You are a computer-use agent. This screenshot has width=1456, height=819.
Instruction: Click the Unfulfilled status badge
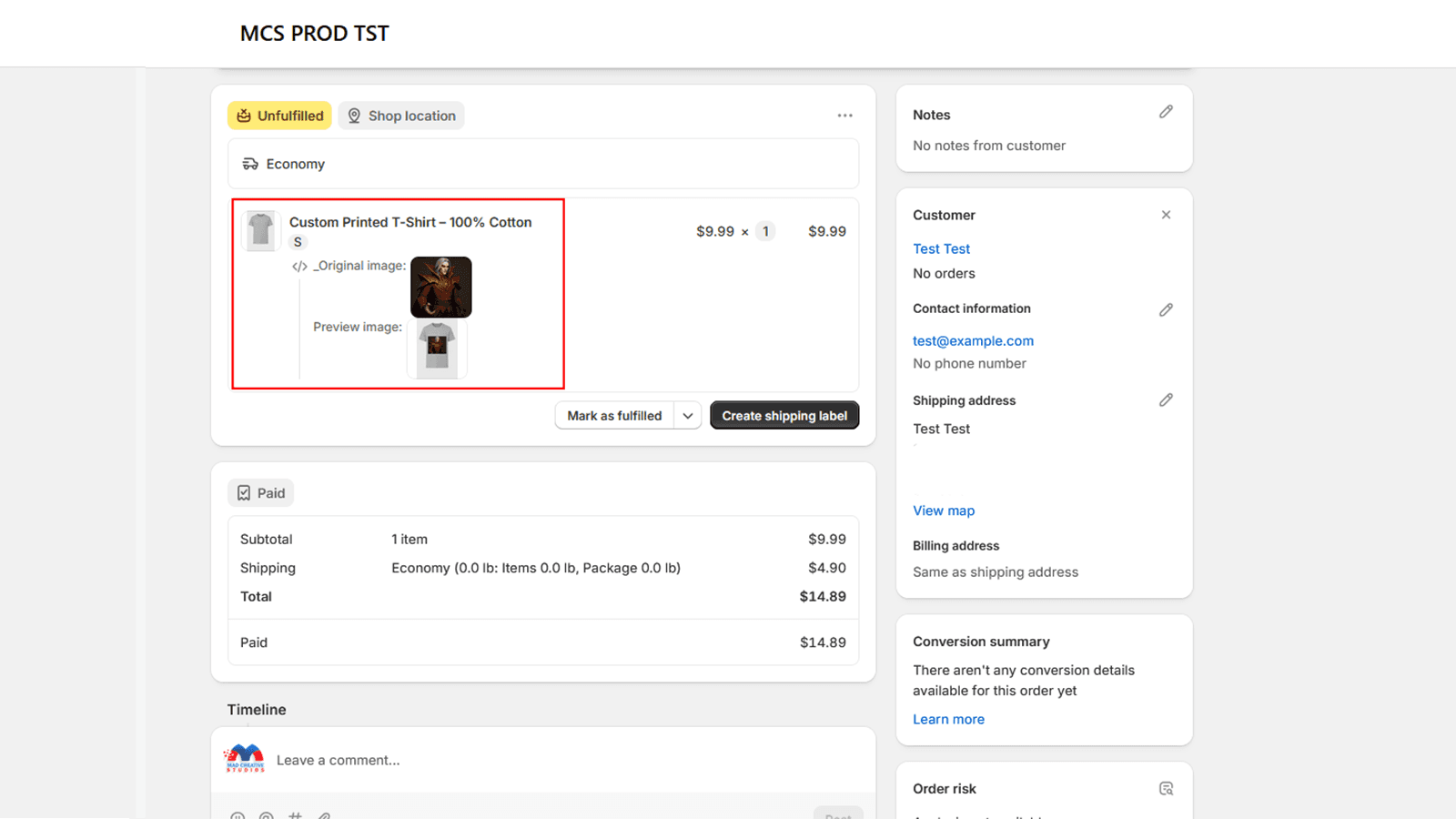point(278,116)
